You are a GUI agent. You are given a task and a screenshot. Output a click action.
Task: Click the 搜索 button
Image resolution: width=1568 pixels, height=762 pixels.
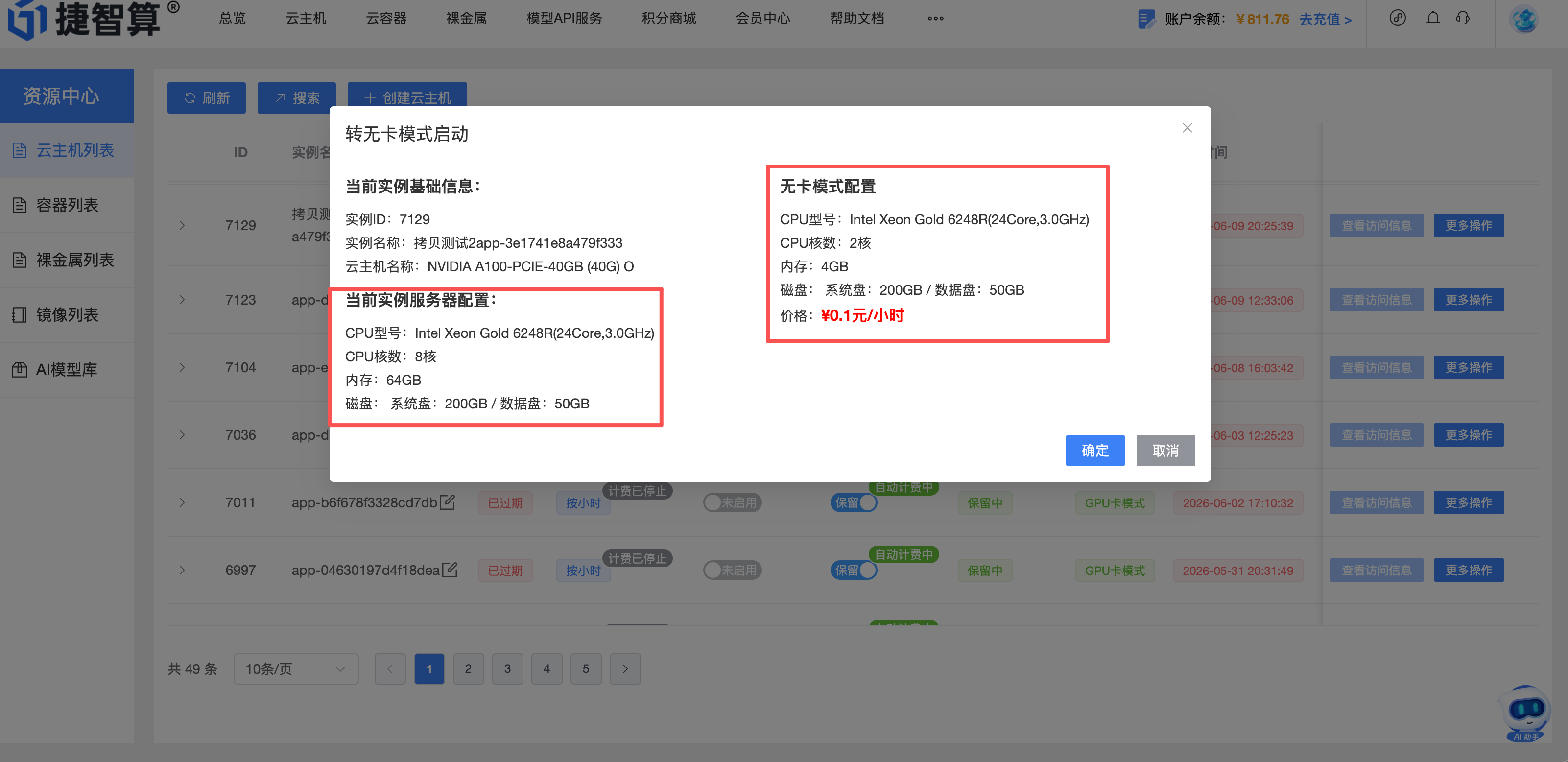click(296, 98)
